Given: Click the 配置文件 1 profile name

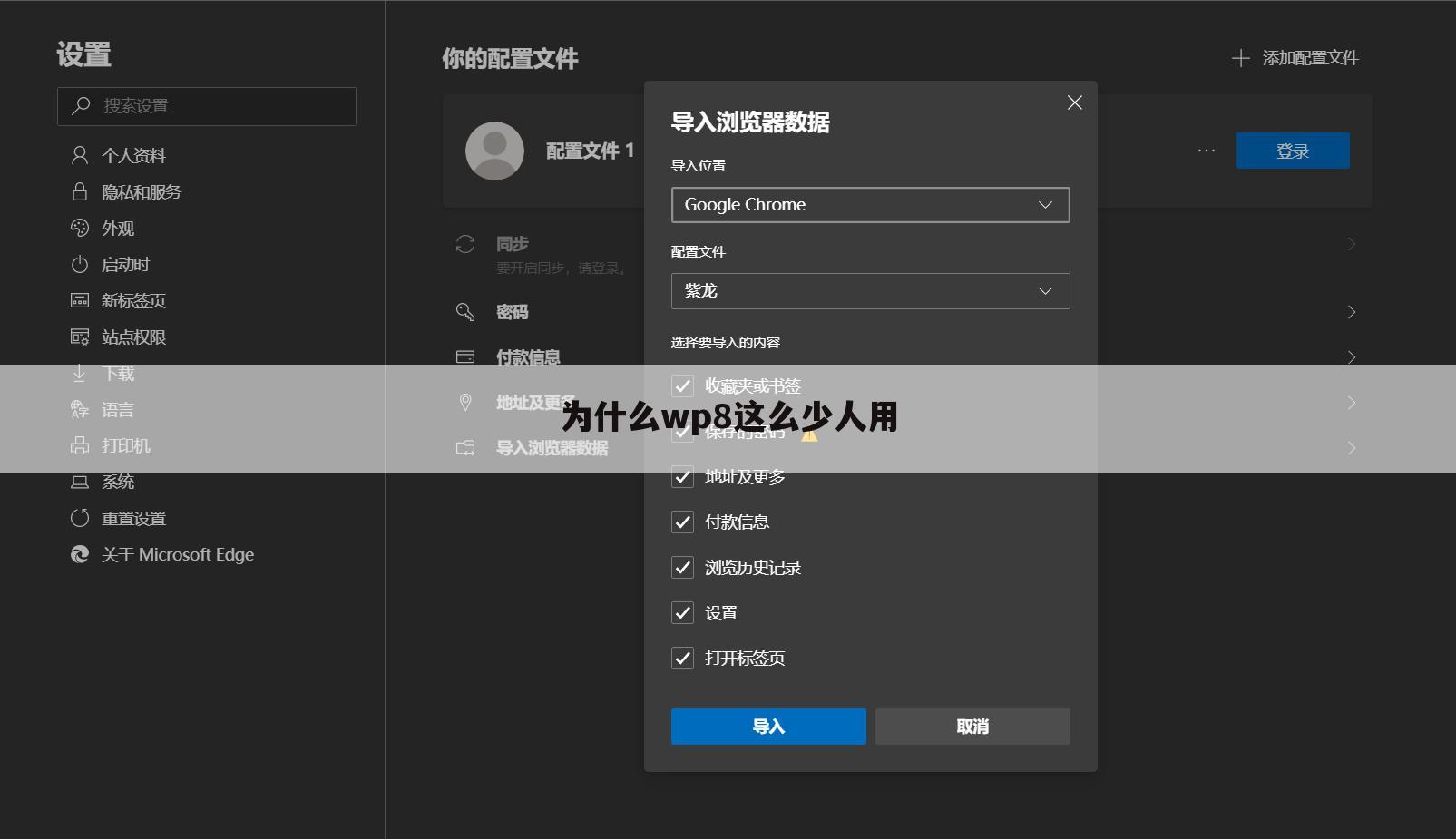Looking at the screenshot, I should pos(590,151).
